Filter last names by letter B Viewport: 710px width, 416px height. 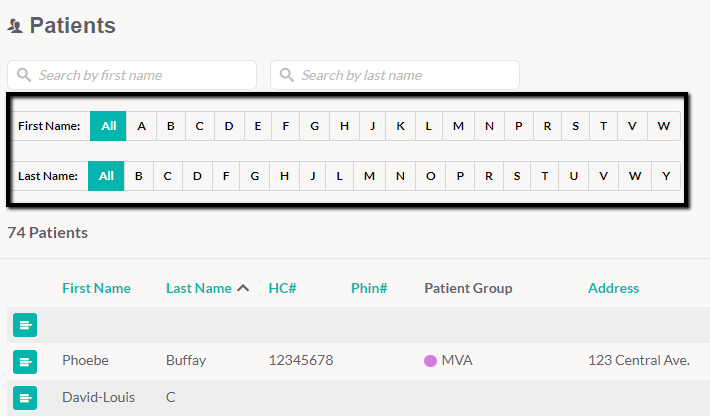click(x=139, y=176)
